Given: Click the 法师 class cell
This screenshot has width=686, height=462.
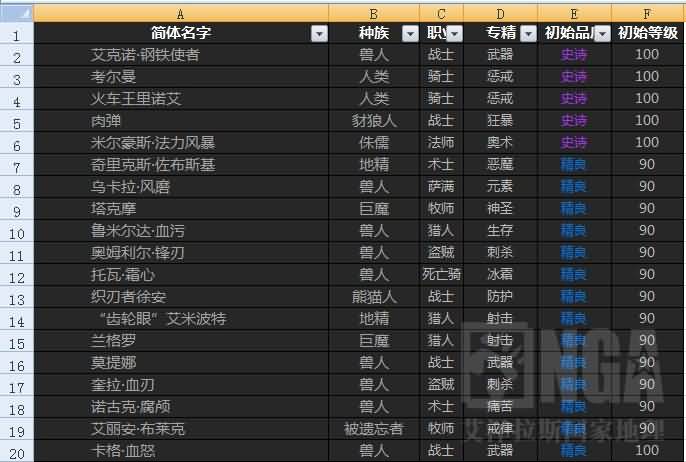Looking at the screenshot, I should [x=441, y=143].
